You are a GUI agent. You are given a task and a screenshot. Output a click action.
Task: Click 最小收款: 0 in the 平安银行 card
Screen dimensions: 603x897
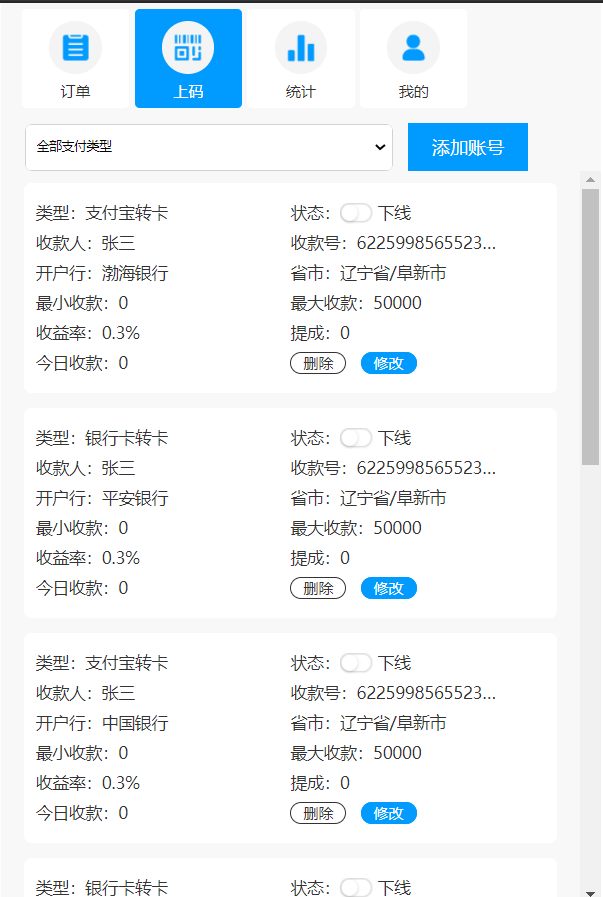(82, 528)
